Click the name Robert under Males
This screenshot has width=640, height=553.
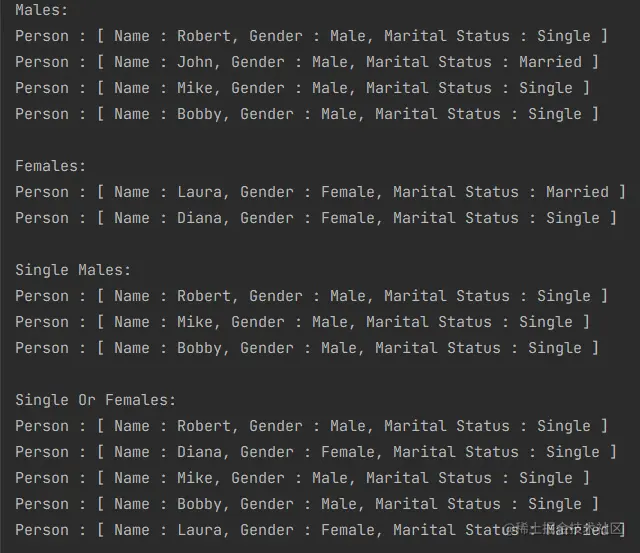point(204,36)
